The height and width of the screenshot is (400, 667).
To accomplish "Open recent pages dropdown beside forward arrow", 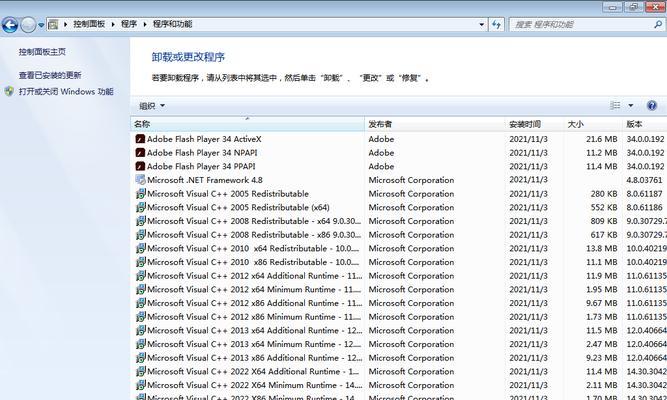I will [x=41, y=25].
